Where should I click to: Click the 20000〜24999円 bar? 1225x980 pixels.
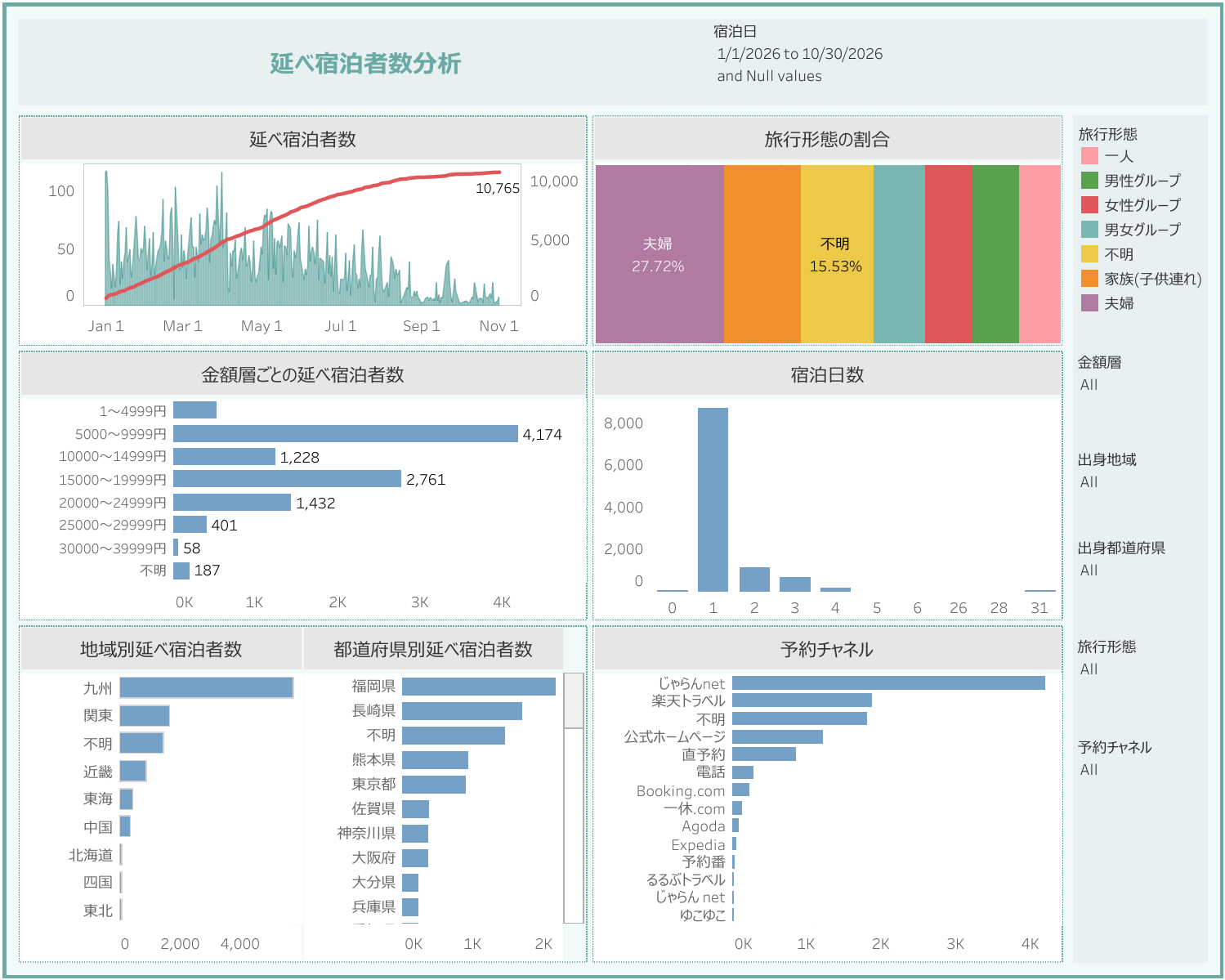pos(232,502)
